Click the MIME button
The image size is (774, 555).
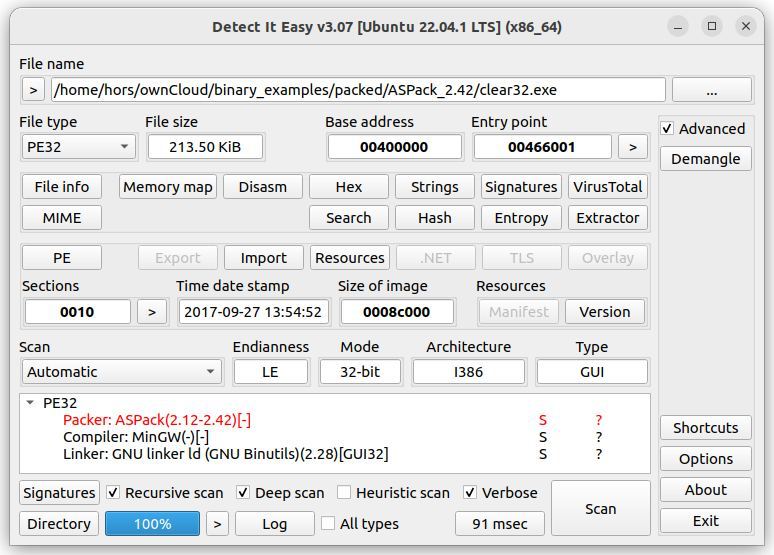tap(62, 218)
